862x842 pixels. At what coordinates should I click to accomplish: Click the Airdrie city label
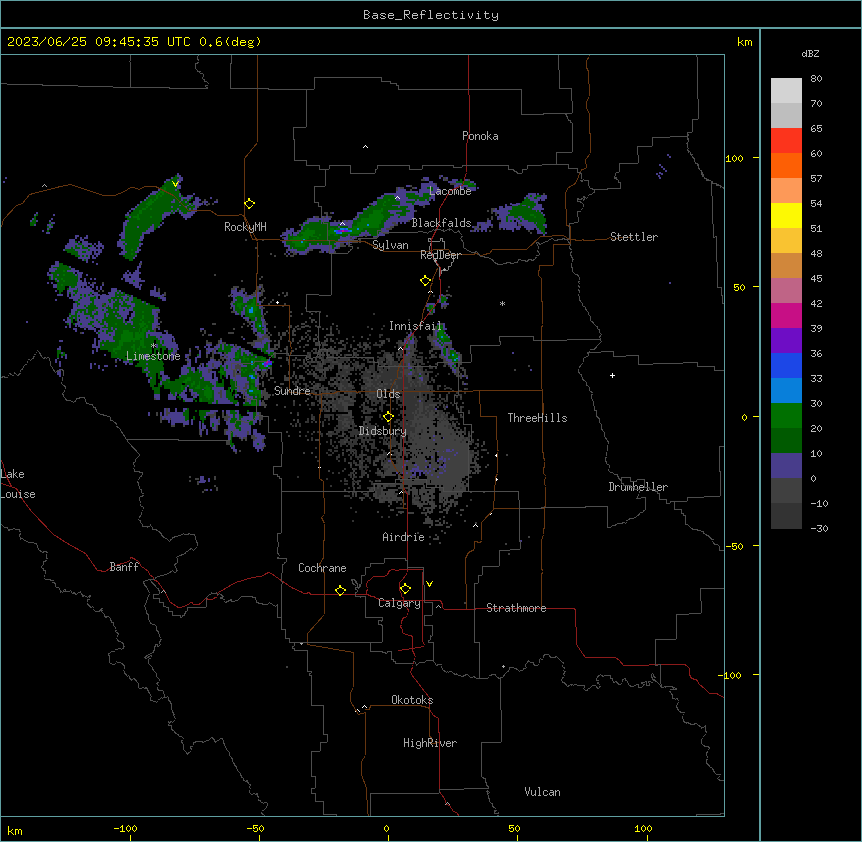point(403,537)
